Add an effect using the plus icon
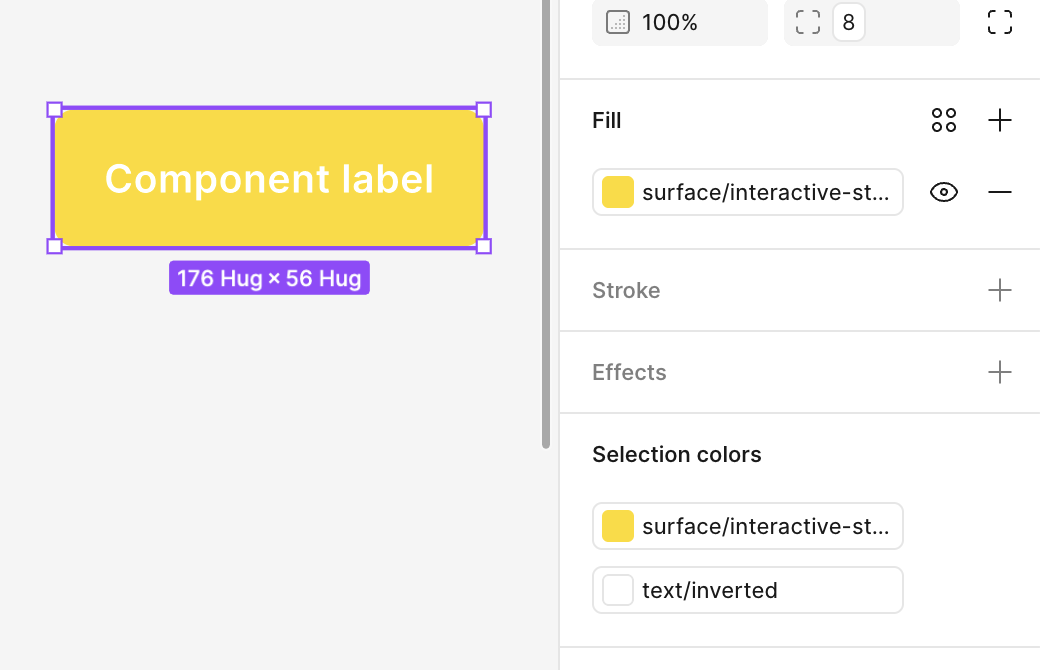The height and width of the screenshot is (670, 1040). point(1000,373)
